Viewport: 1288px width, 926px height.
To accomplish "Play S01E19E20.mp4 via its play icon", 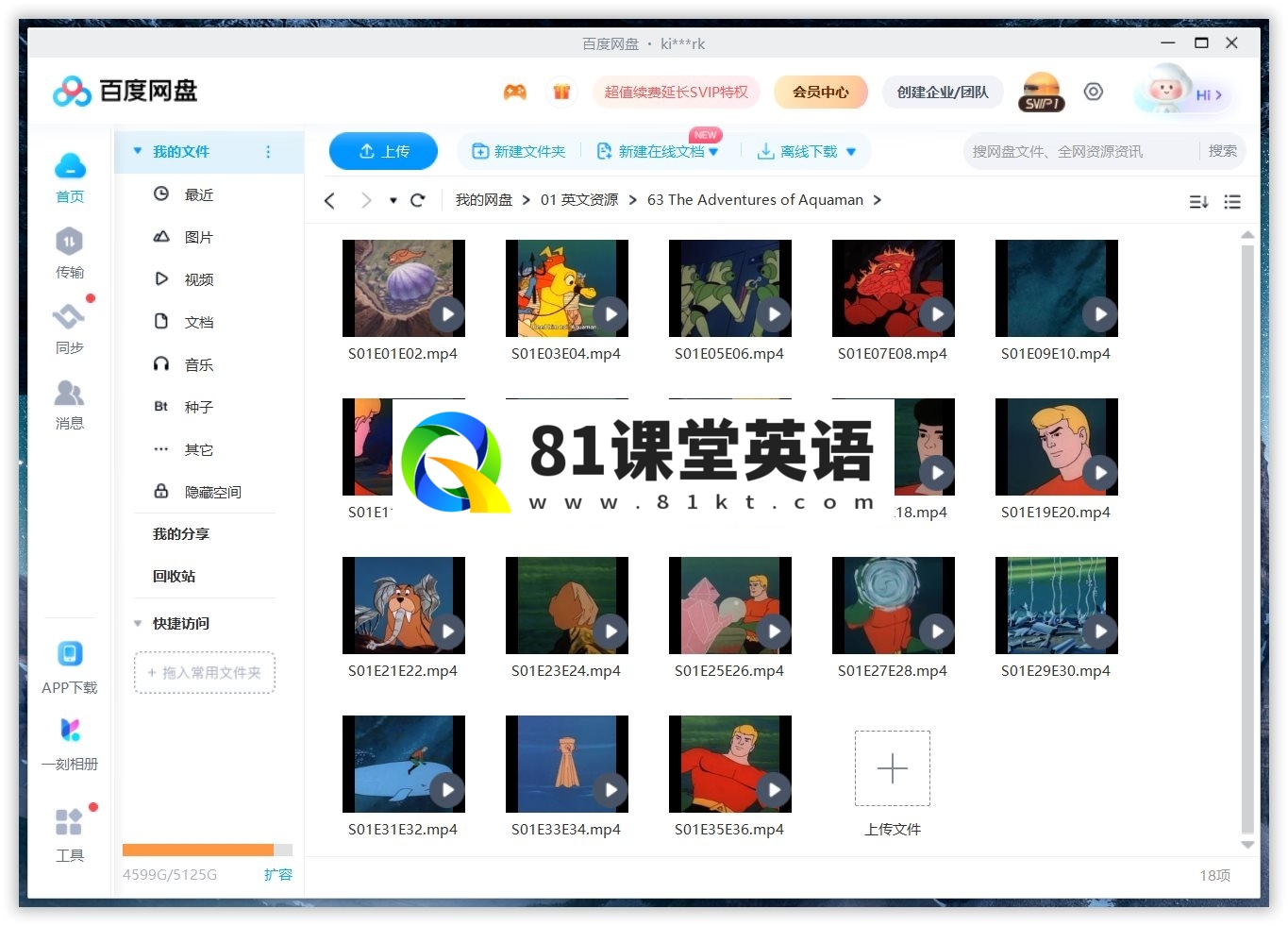I will coord(1100,473).
